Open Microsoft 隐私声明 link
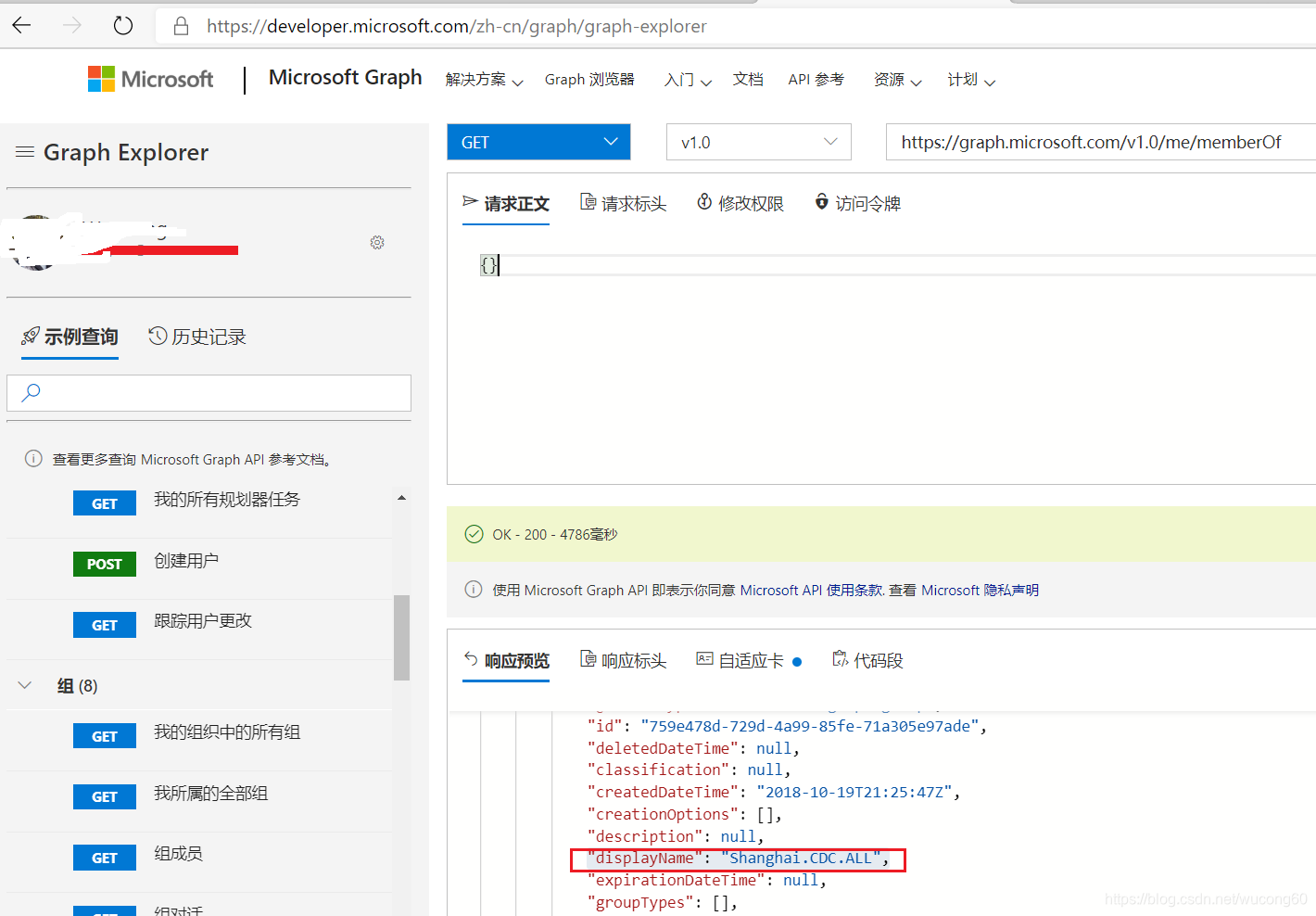Image resolution: width=1316 pixels, height=916 pixels. [980, 591]
